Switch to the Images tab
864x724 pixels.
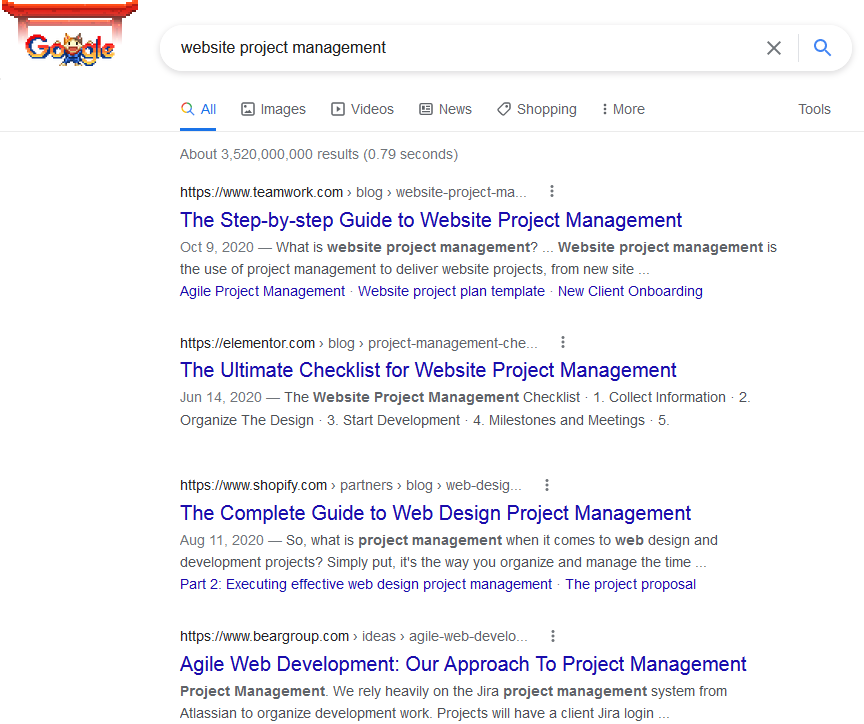272,109
